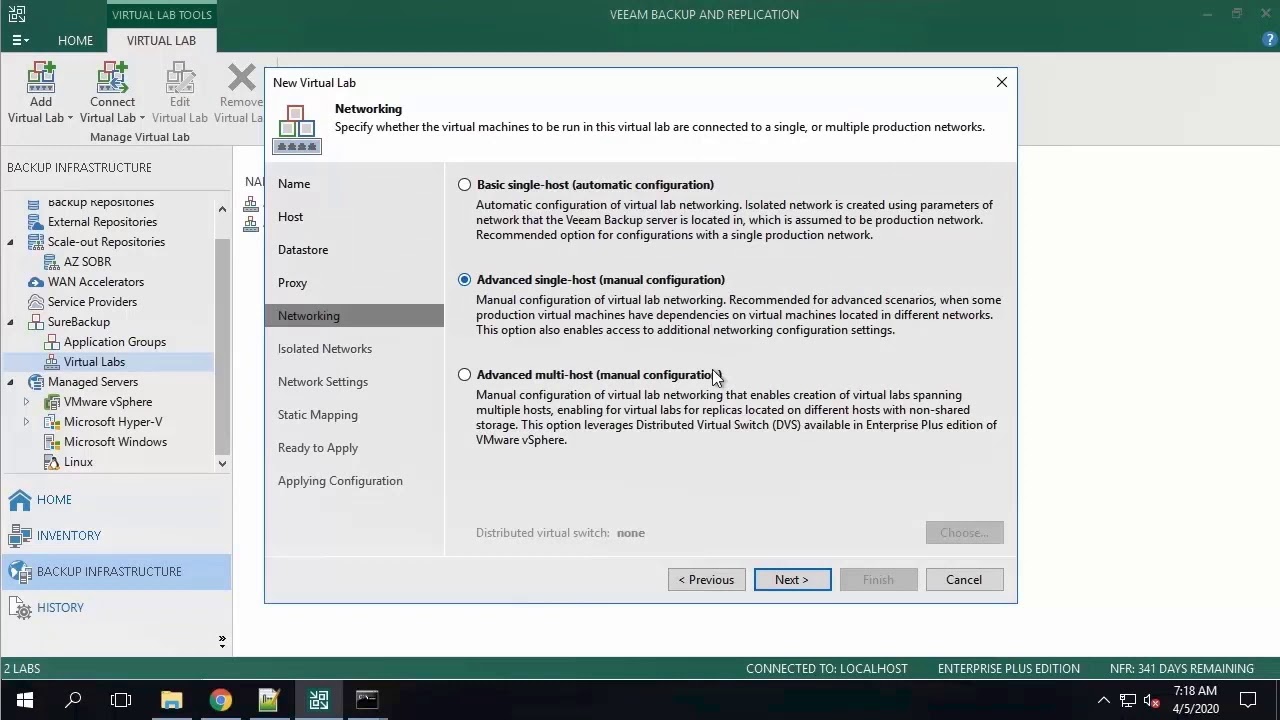The image size is (1280, 720).
Task: Go to the Proxy wizard step
Action: pyautogui.click(x=292, y=283)
